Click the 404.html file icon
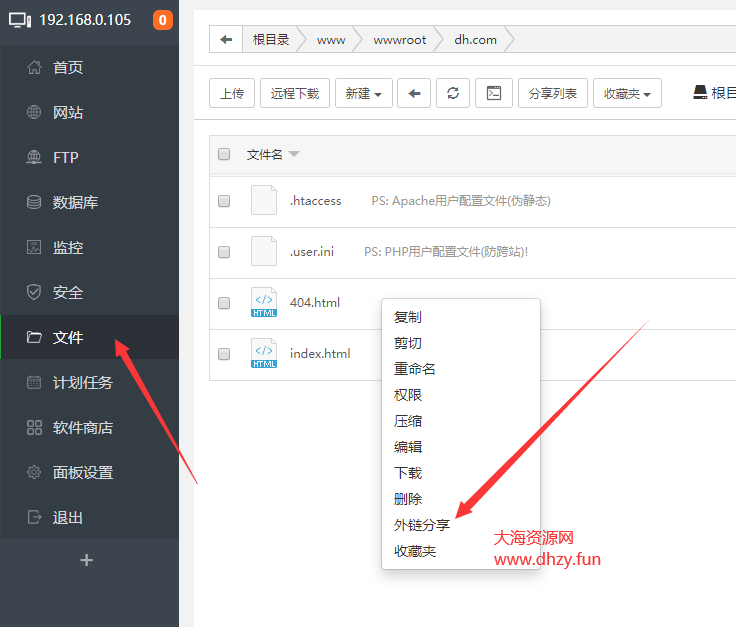 (x=264, y=302)
